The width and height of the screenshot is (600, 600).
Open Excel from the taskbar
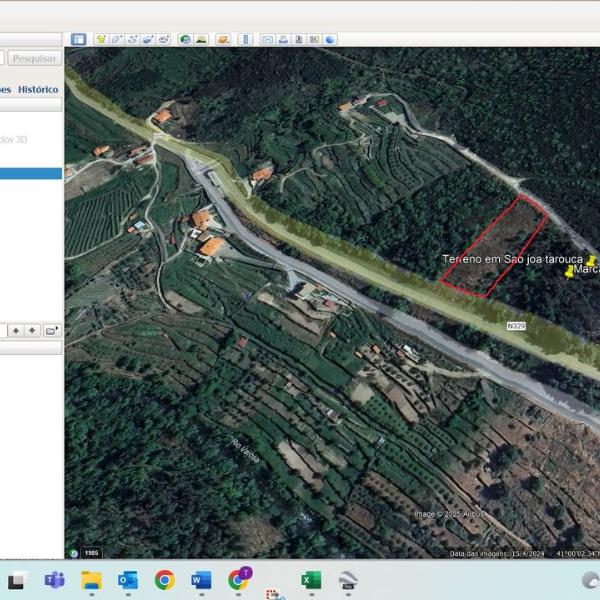pyautogui.click(x=311, y=580)
